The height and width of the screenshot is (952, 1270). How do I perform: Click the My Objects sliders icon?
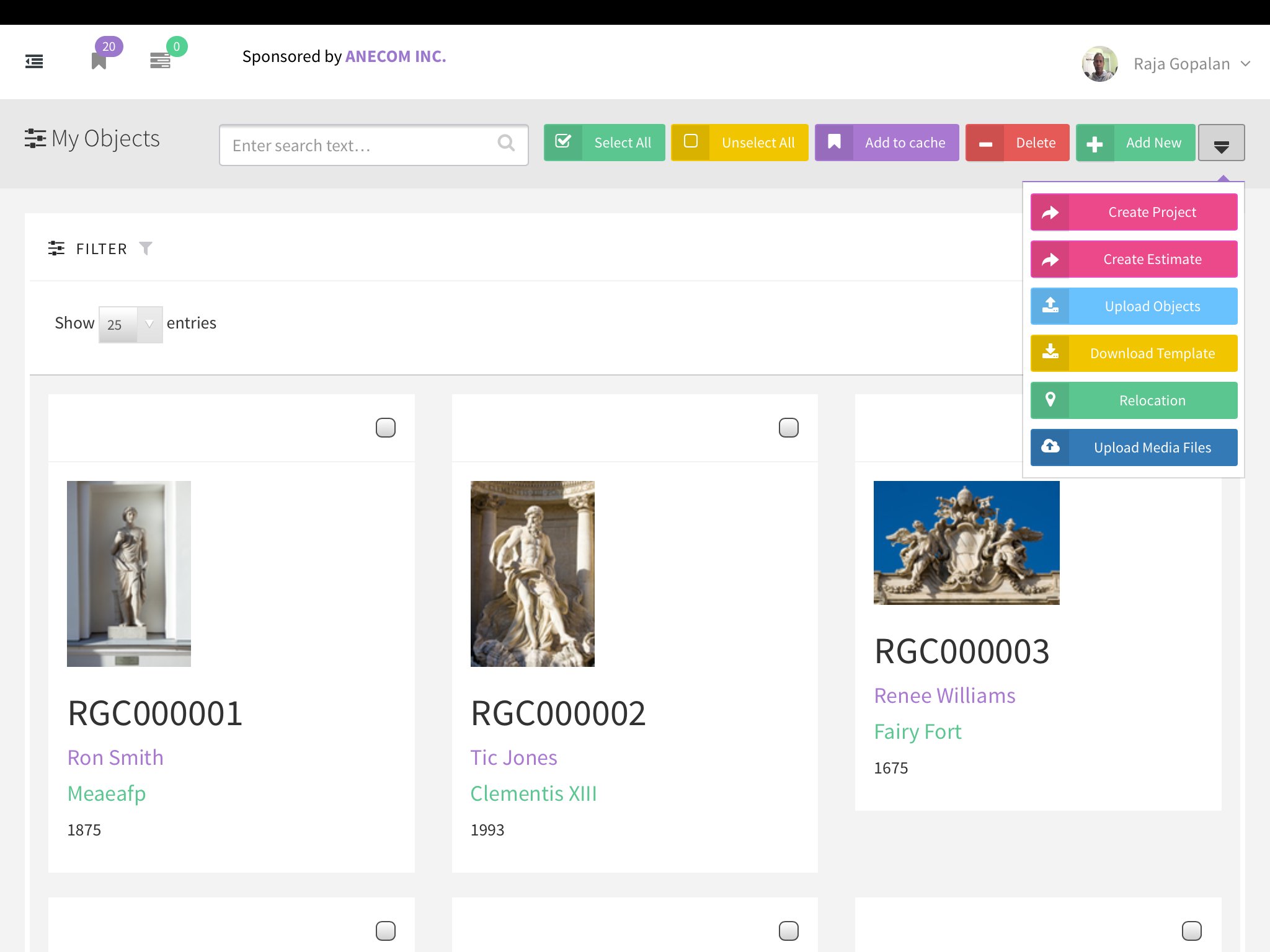(x=35, y=138)
